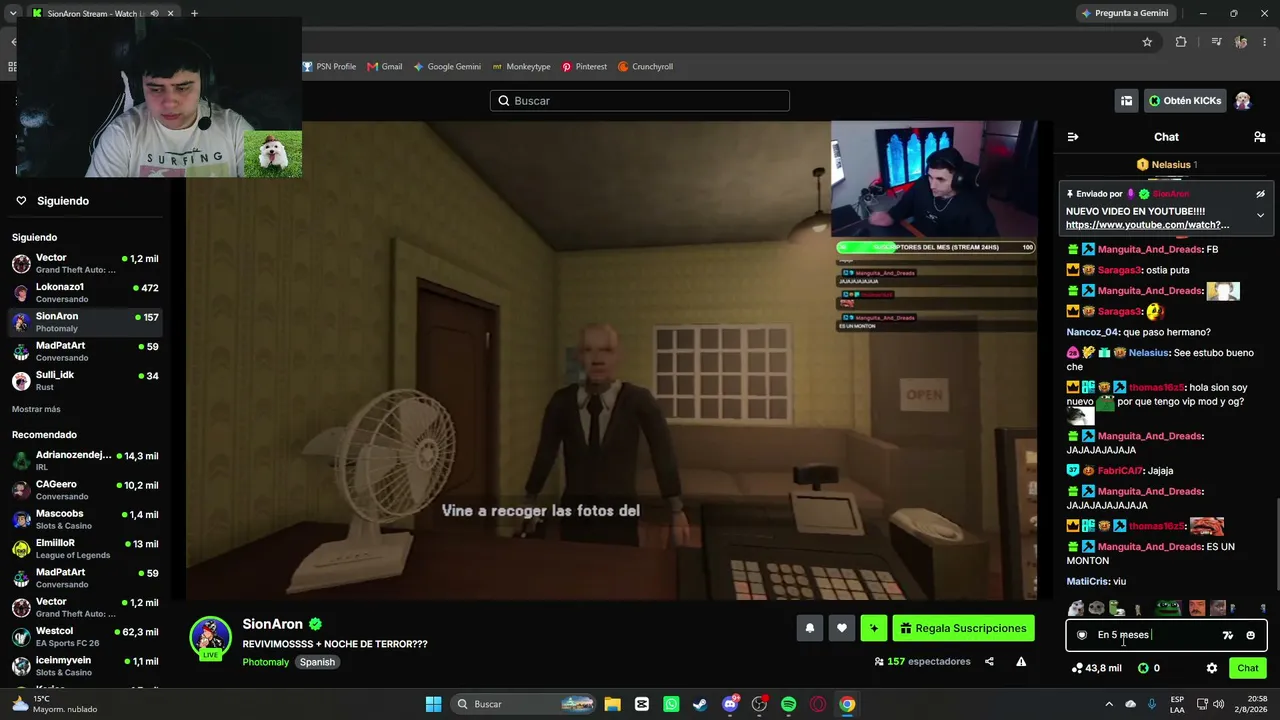Show hidden system tray icons
The image size is (1280, 720).
point(1111,704)
